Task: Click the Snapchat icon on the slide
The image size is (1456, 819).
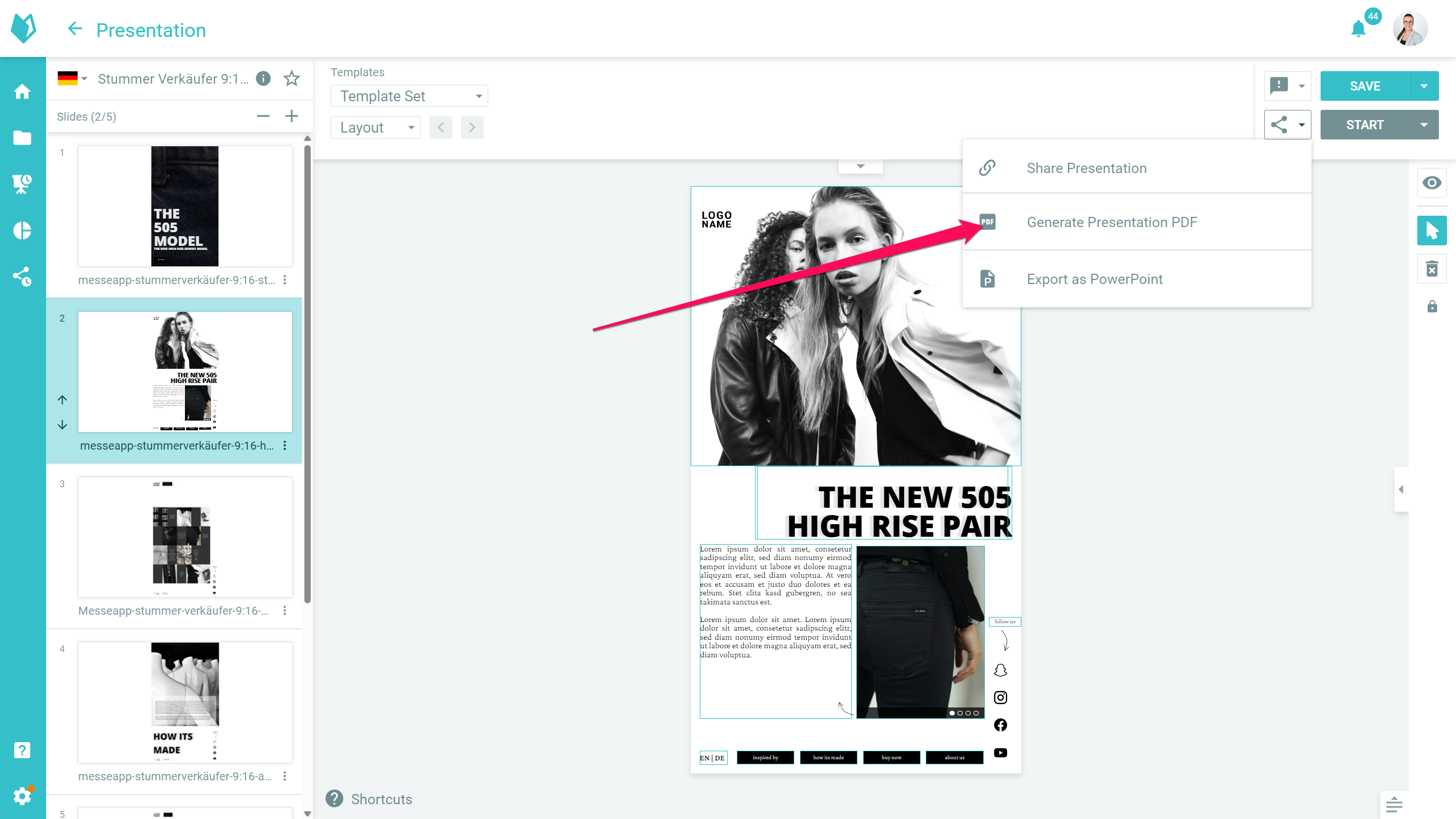Action: 1000,670
